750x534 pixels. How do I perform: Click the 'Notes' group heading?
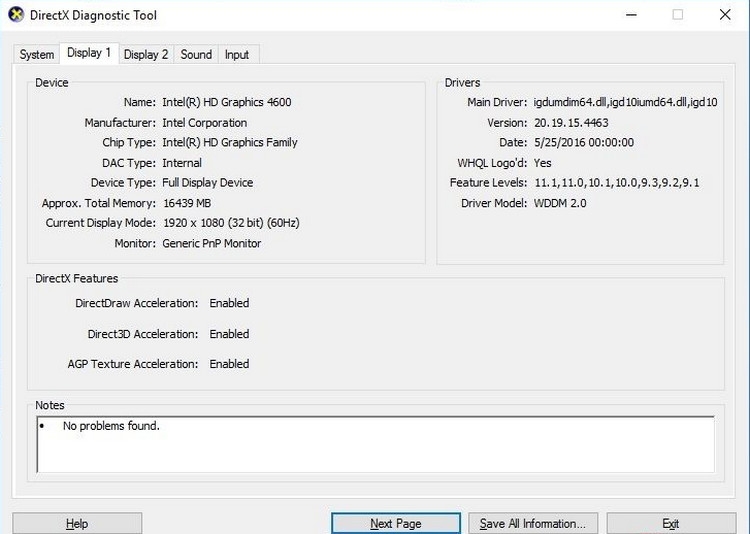point(50,405)
